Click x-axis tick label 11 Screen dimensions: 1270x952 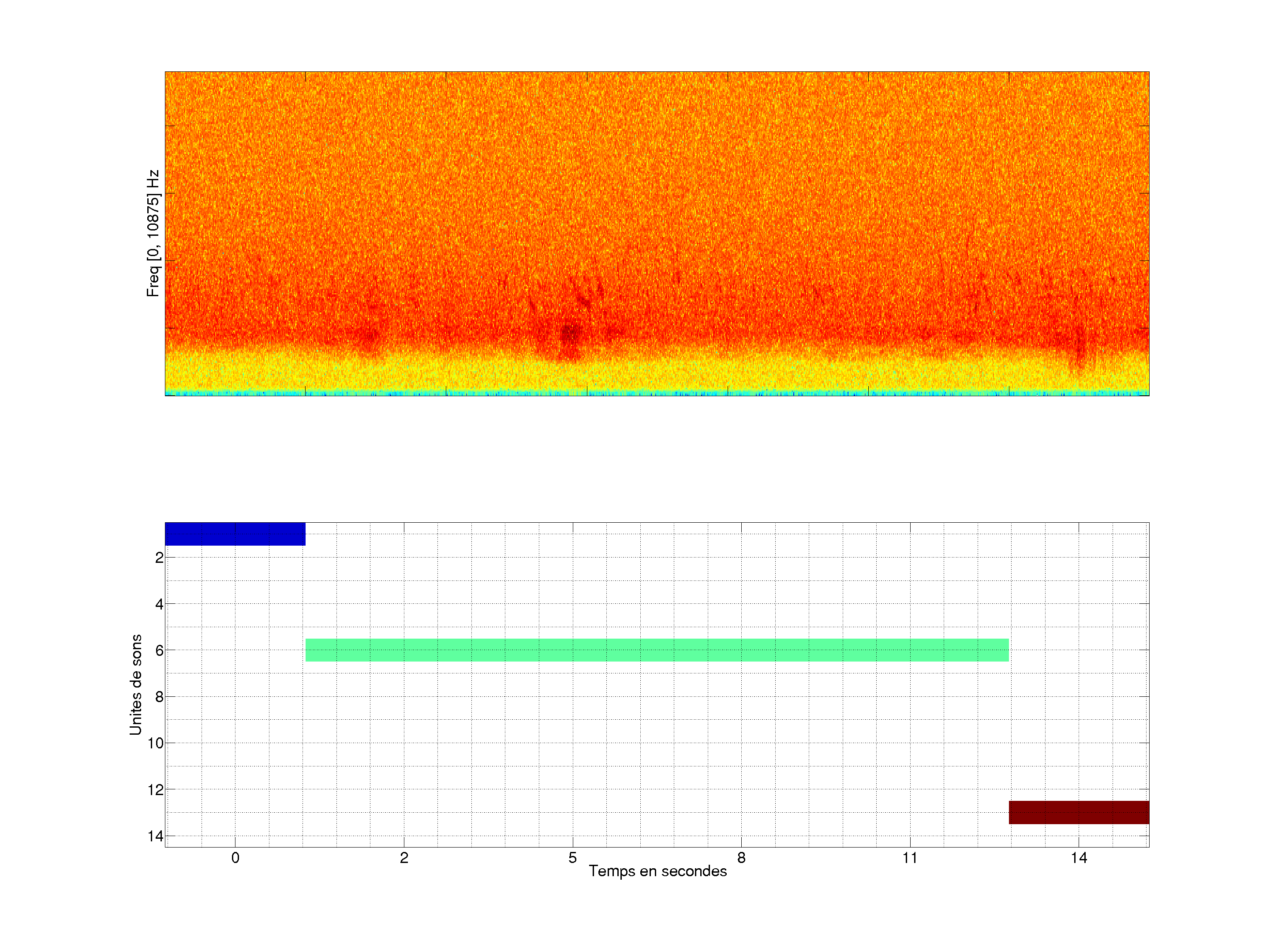pos(910,858)
